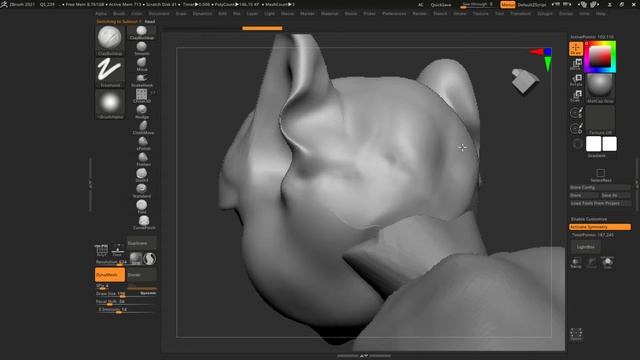This screenshot has width=640, height=360.
Task: Select the Chisel3D brush
Action: pos(142,96)
